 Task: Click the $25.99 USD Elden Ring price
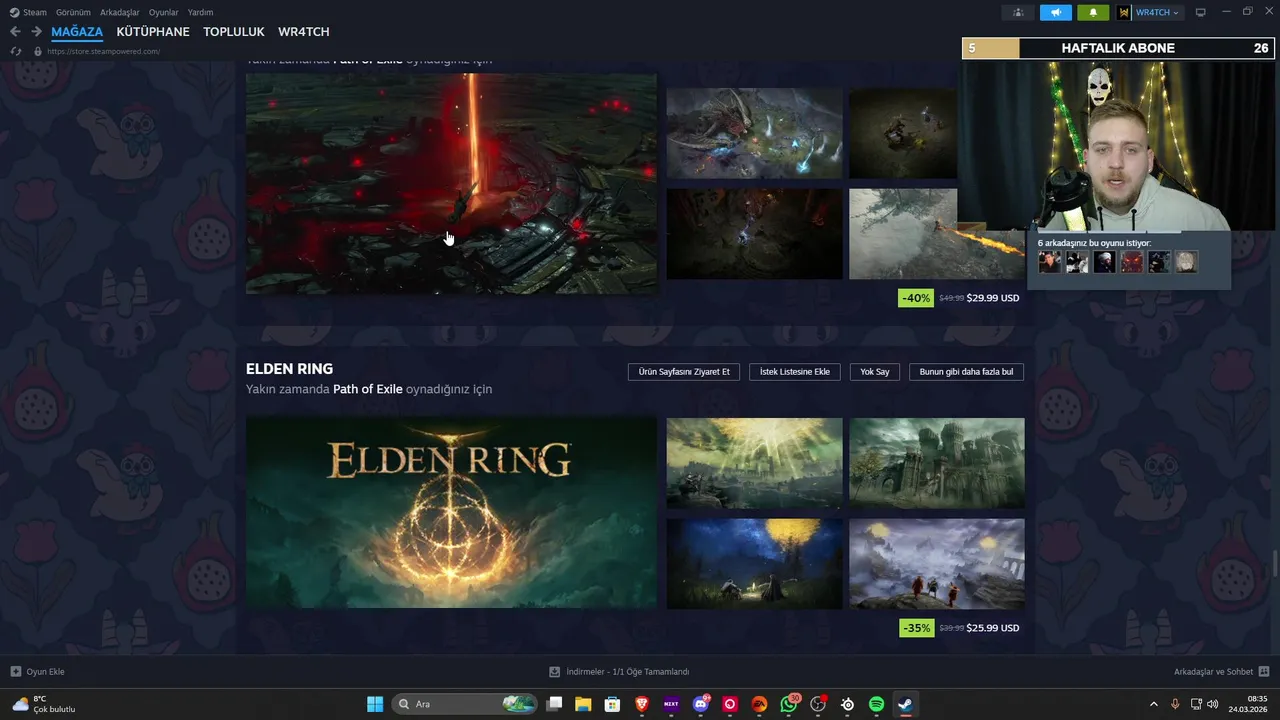pyautogui.click(x=993, y=628)
